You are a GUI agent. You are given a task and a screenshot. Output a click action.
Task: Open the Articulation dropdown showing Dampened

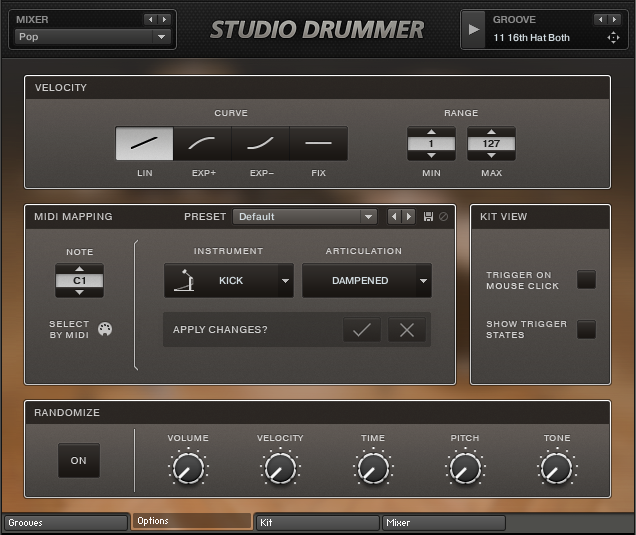[424, 281]
